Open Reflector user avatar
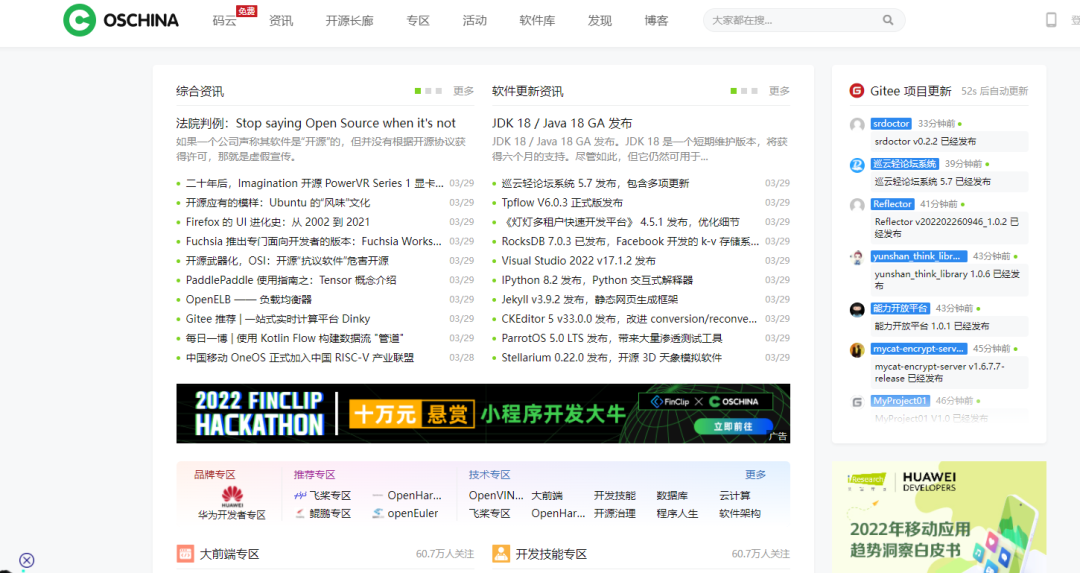The image size is (1080, 573). point(857,205)
